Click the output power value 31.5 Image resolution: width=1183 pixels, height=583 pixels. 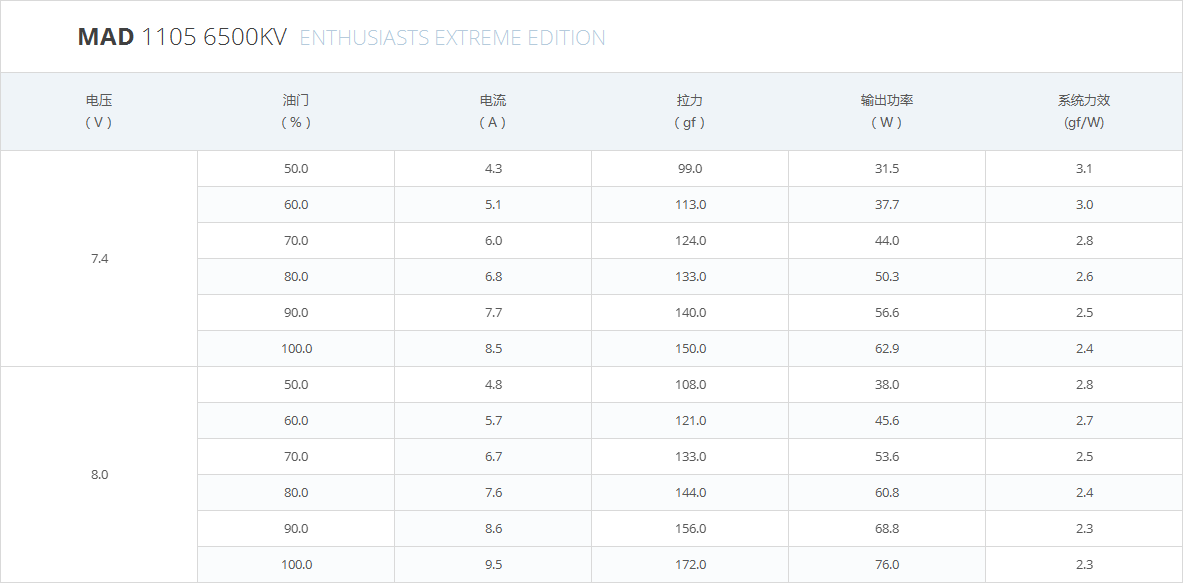(887, 169)
